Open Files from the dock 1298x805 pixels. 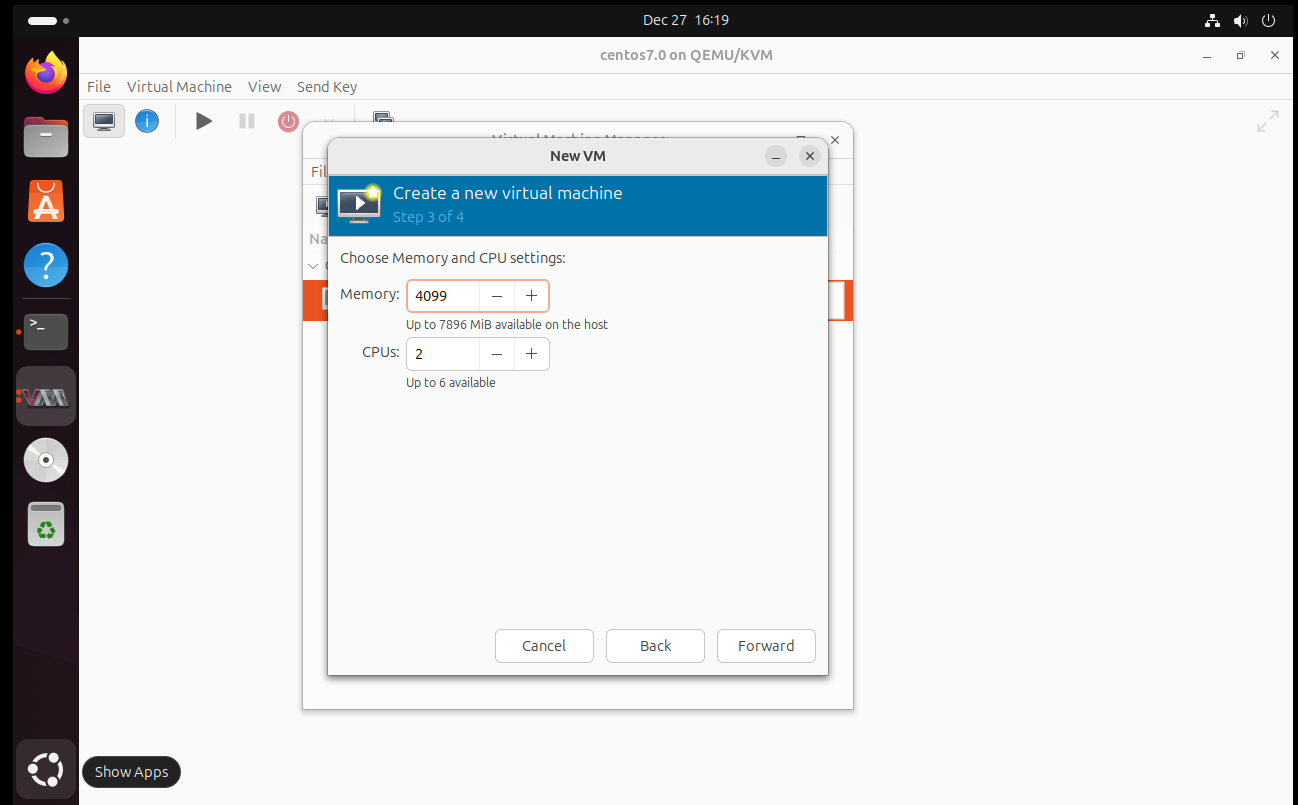coord(46,138)
